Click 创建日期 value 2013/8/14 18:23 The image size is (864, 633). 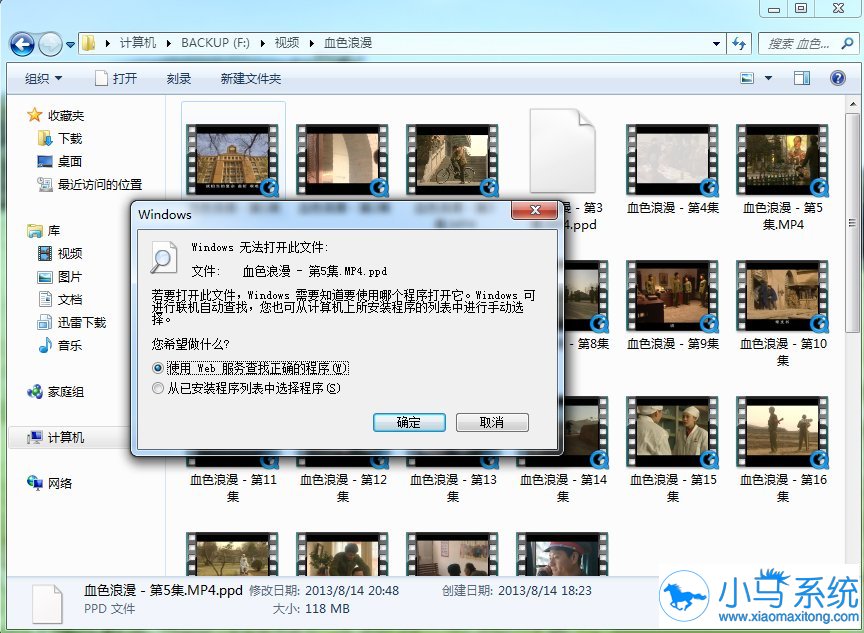(544, 591)
